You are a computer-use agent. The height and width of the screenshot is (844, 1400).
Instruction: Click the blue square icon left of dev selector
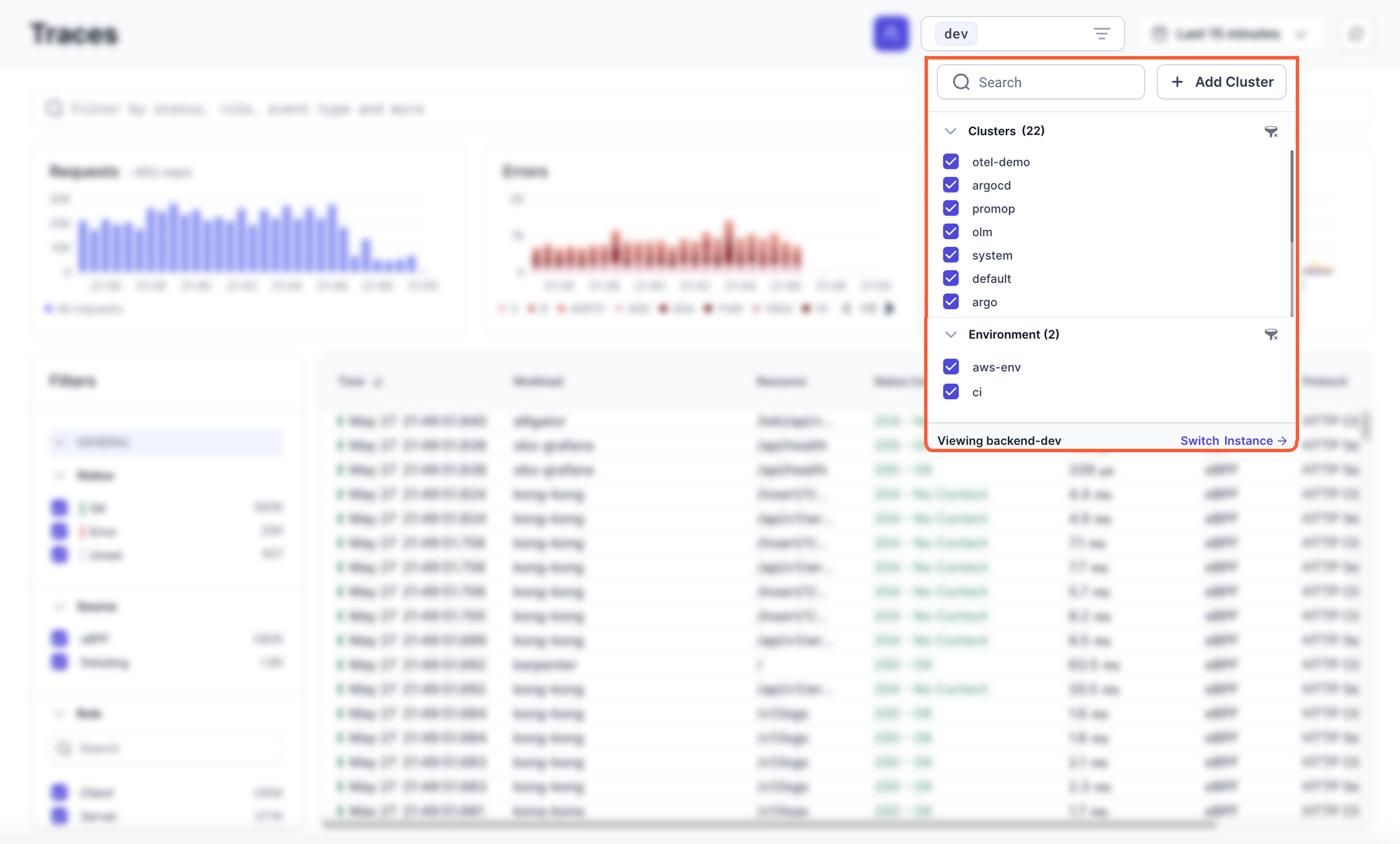point(890,34)
